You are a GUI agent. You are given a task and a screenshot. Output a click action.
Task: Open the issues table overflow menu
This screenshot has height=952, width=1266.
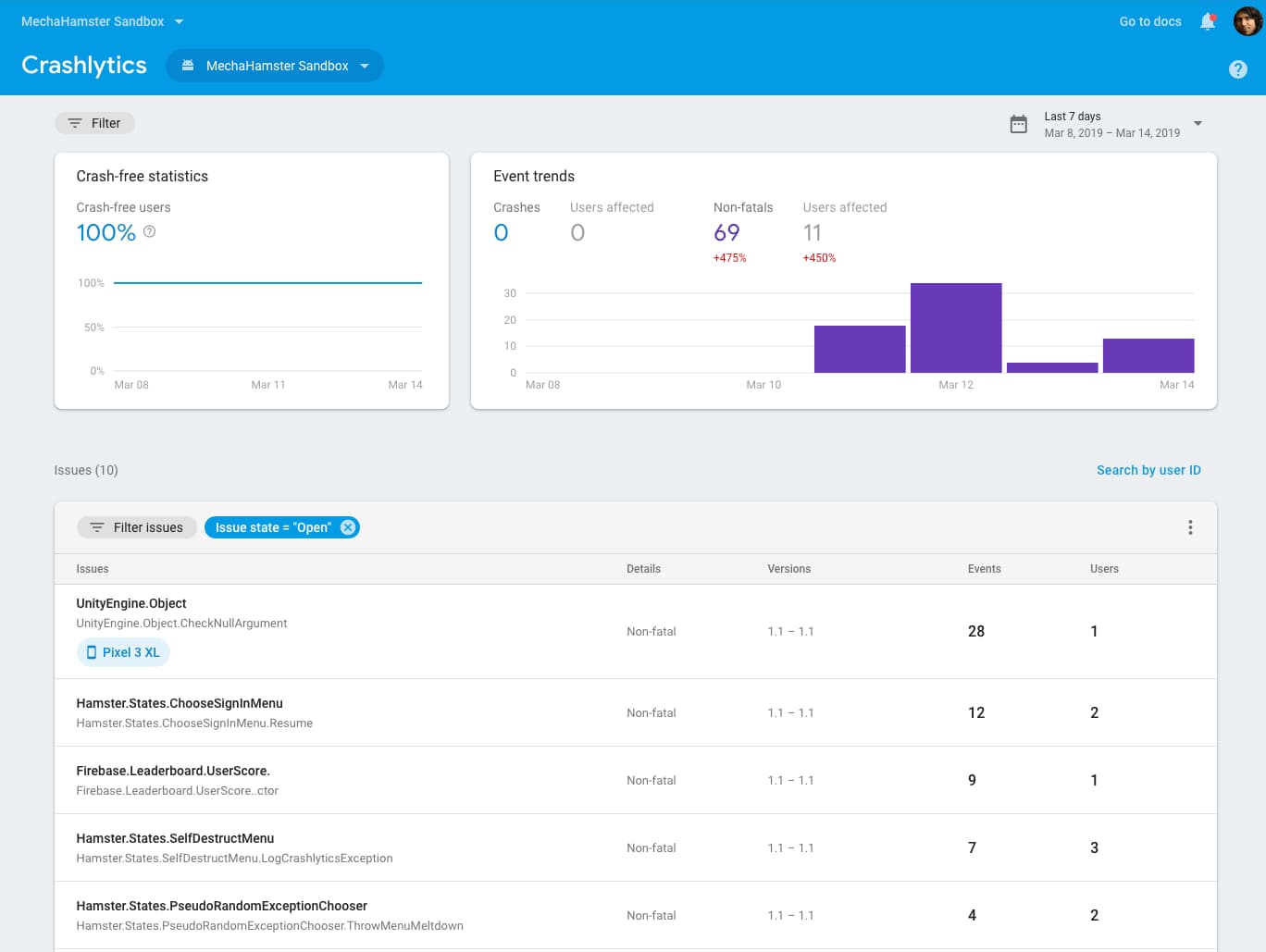(x=1190, y=527)
